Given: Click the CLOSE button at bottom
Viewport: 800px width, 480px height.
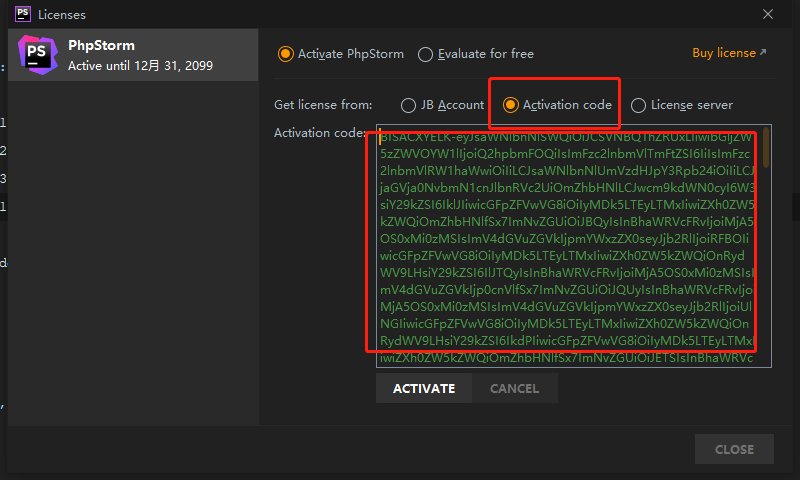Looking at the screenshot, I should 734,449.
